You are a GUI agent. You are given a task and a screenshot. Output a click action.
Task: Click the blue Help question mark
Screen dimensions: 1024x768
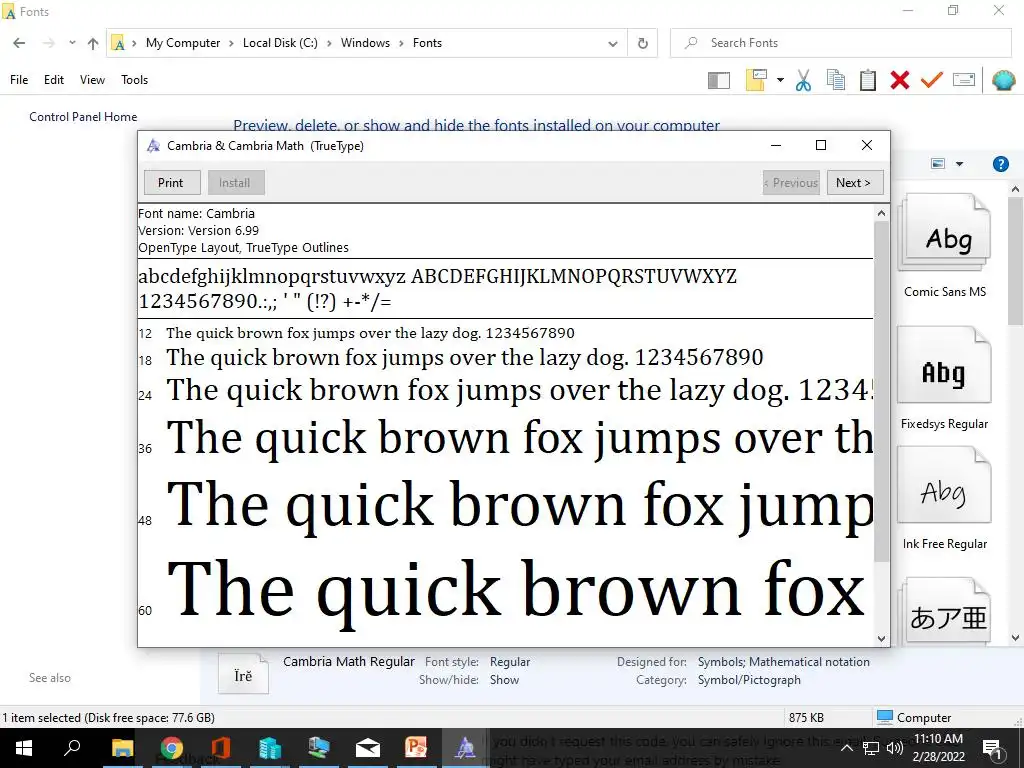tap(1000, 164)
